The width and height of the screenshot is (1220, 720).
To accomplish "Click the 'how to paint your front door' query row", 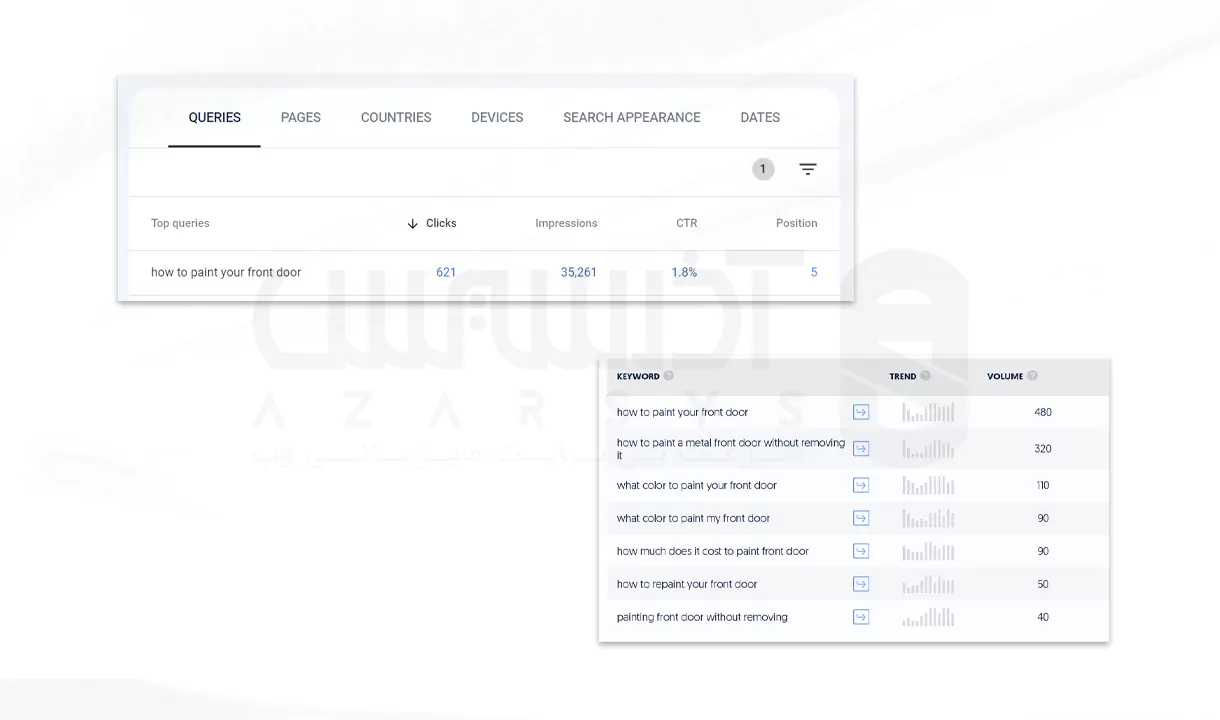I will click(x=226, y=272).
